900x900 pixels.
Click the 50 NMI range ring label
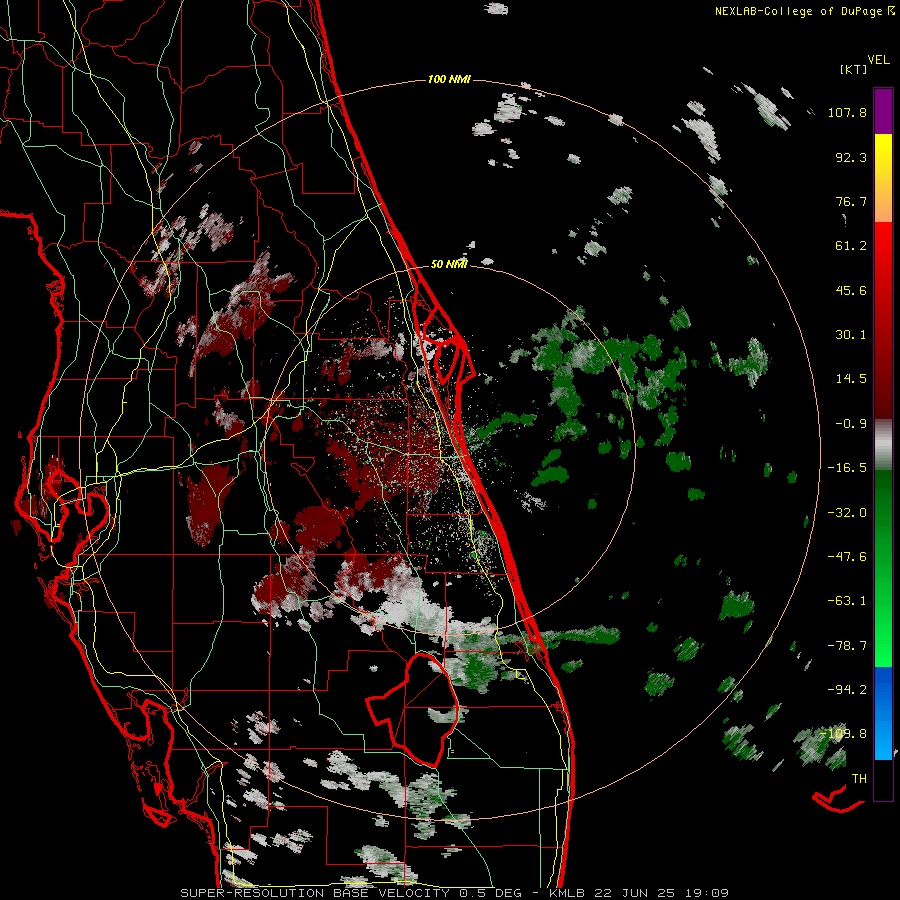coord(449,264)
